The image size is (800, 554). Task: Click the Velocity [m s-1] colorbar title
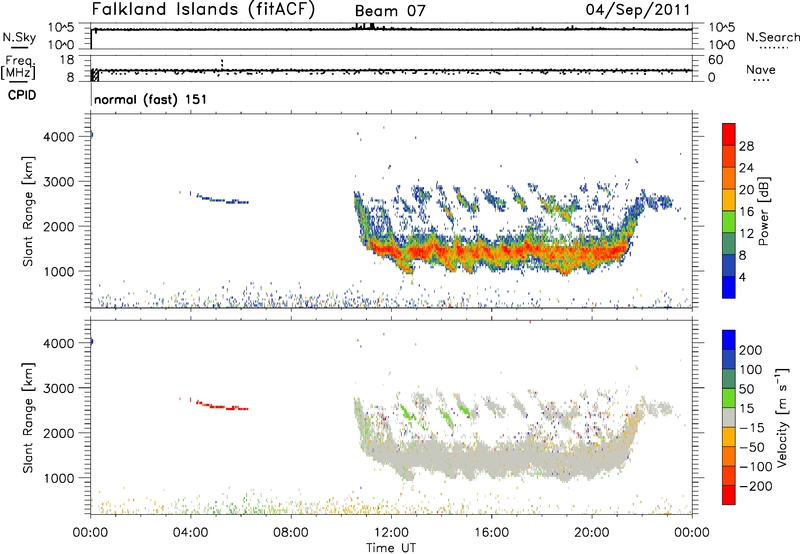(x=782, y=417)
